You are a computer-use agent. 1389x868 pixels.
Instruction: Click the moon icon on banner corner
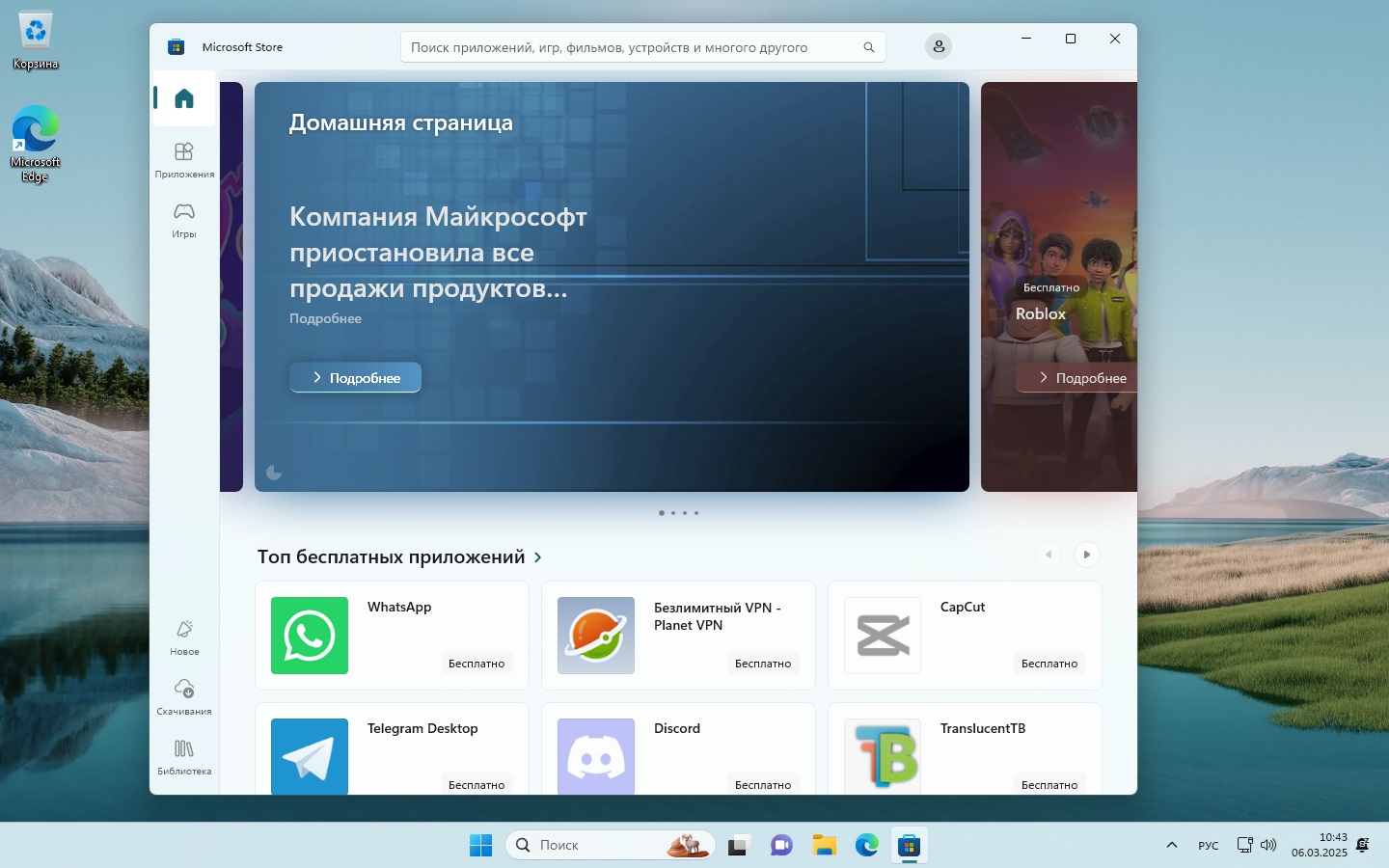coord(274,472)
